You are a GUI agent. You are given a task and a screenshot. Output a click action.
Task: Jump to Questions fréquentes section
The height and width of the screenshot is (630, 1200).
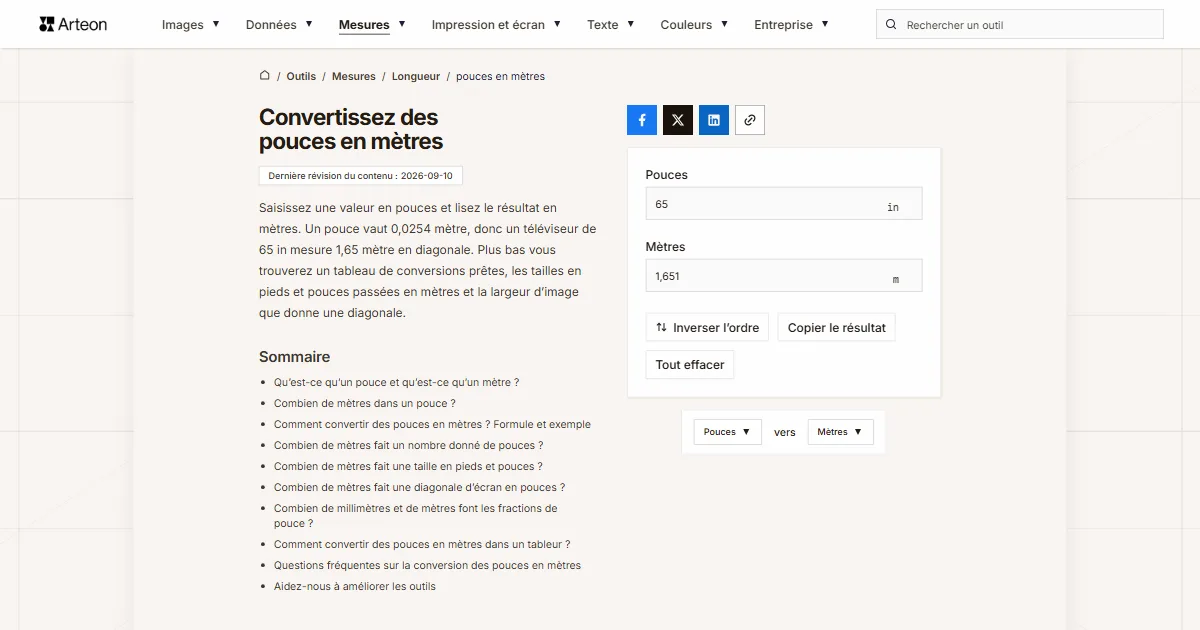pyautogui.click(x=427, y=565)
